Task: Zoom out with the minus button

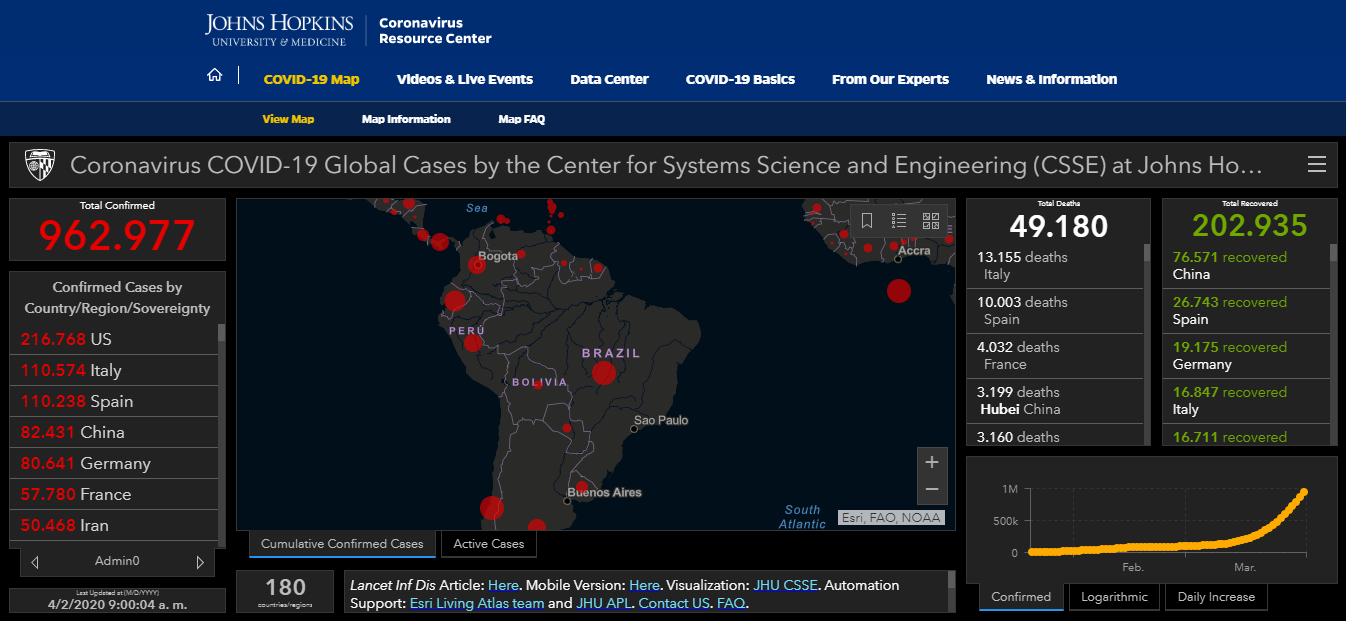Action: pos(931,489)
